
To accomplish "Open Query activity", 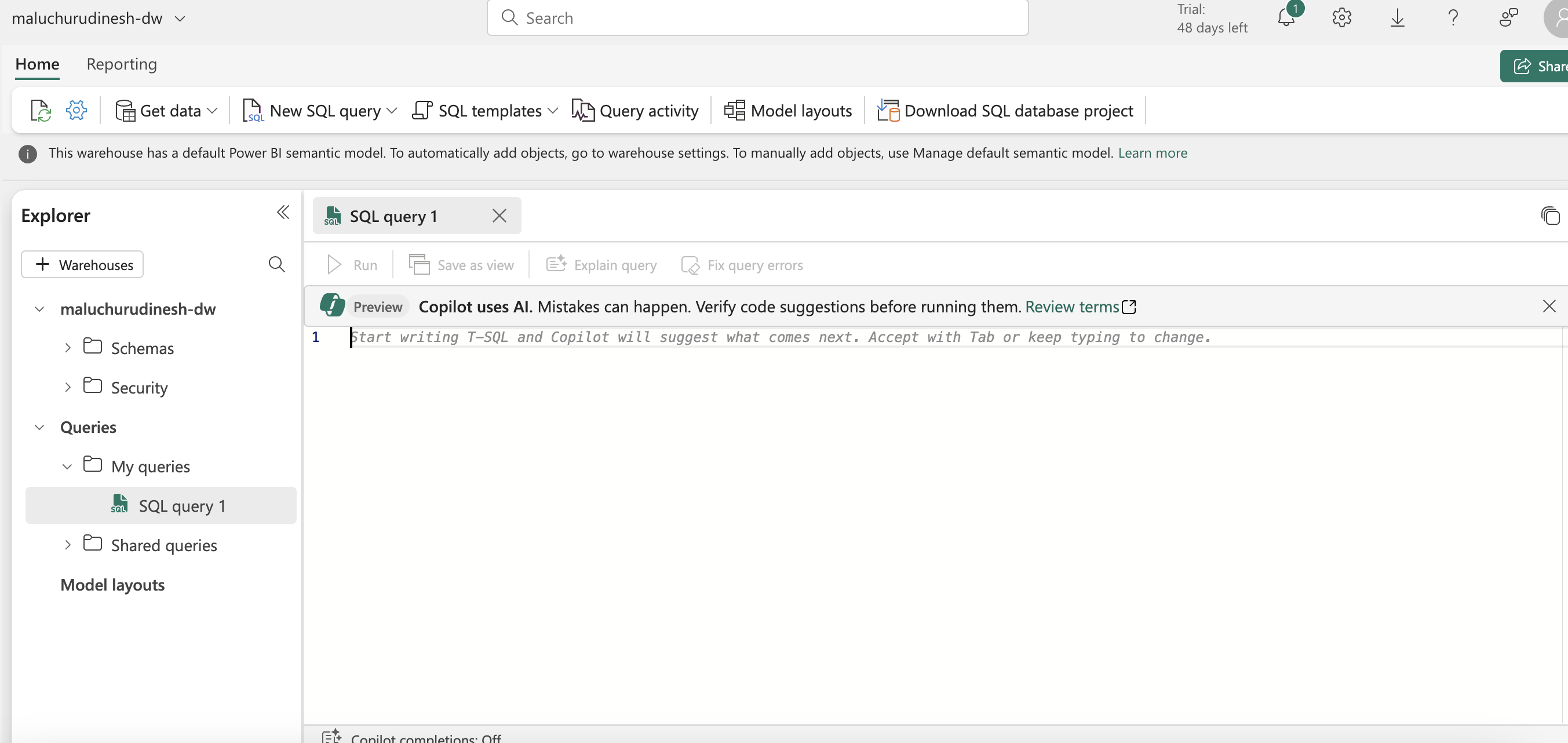I will click(636, 111).
